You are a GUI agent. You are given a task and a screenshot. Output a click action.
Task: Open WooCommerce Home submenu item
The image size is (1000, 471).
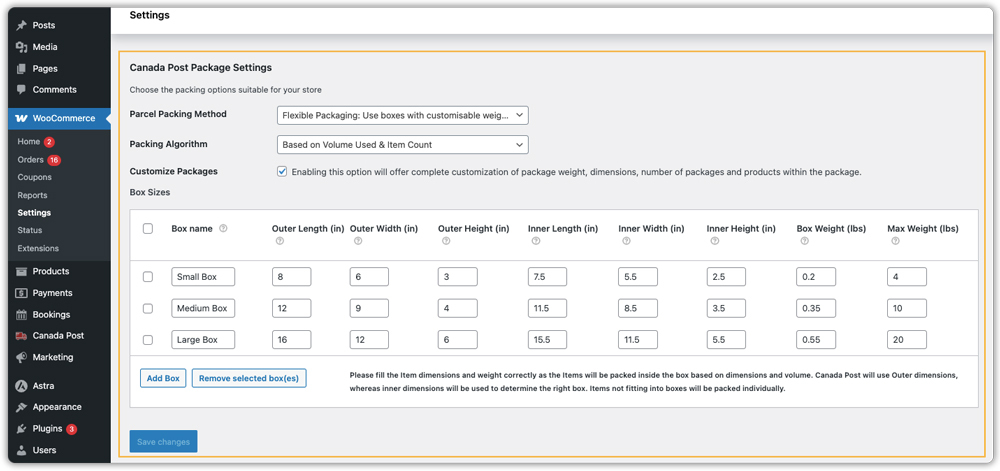point(29,141)
